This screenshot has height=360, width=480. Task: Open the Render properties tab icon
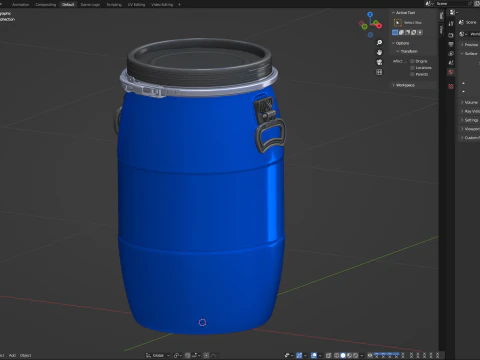point(451,35)
